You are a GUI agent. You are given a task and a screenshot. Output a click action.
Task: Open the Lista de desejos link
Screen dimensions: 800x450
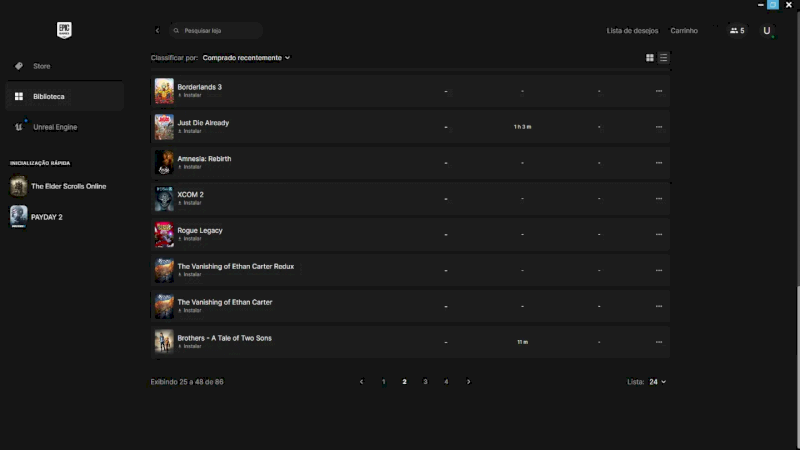tap(632, 31)
